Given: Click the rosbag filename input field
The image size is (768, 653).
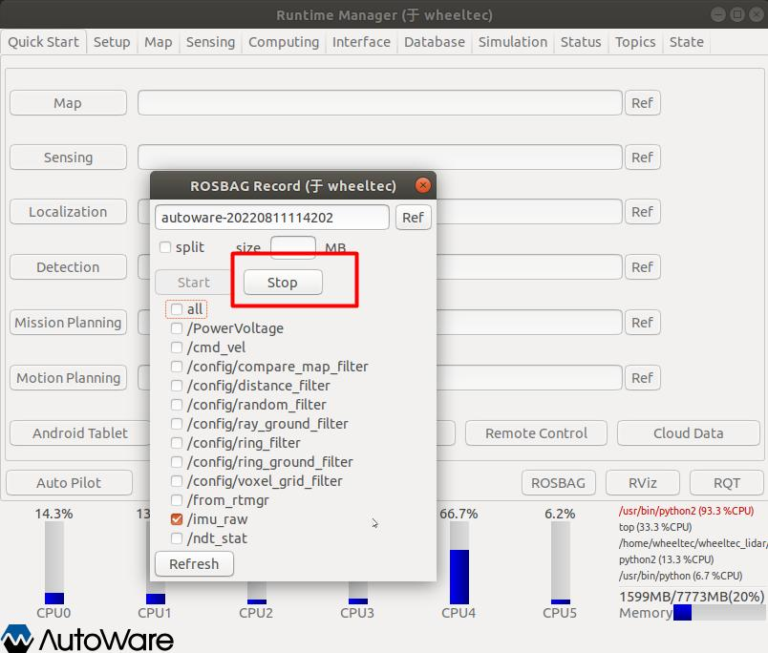Looking at the screenshot, I should [x=272, y=217].
